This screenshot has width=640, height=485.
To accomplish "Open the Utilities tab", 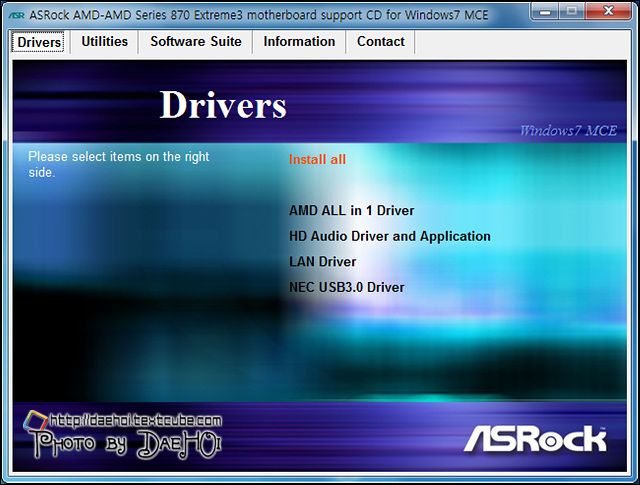I will pos(104,42).
